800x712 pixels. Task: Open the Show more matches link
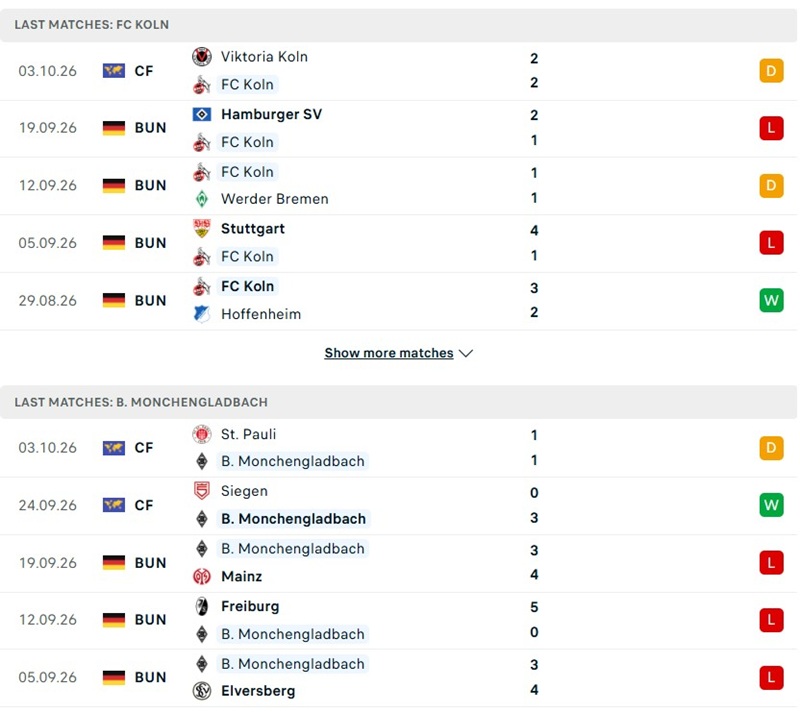pos(389,353)
